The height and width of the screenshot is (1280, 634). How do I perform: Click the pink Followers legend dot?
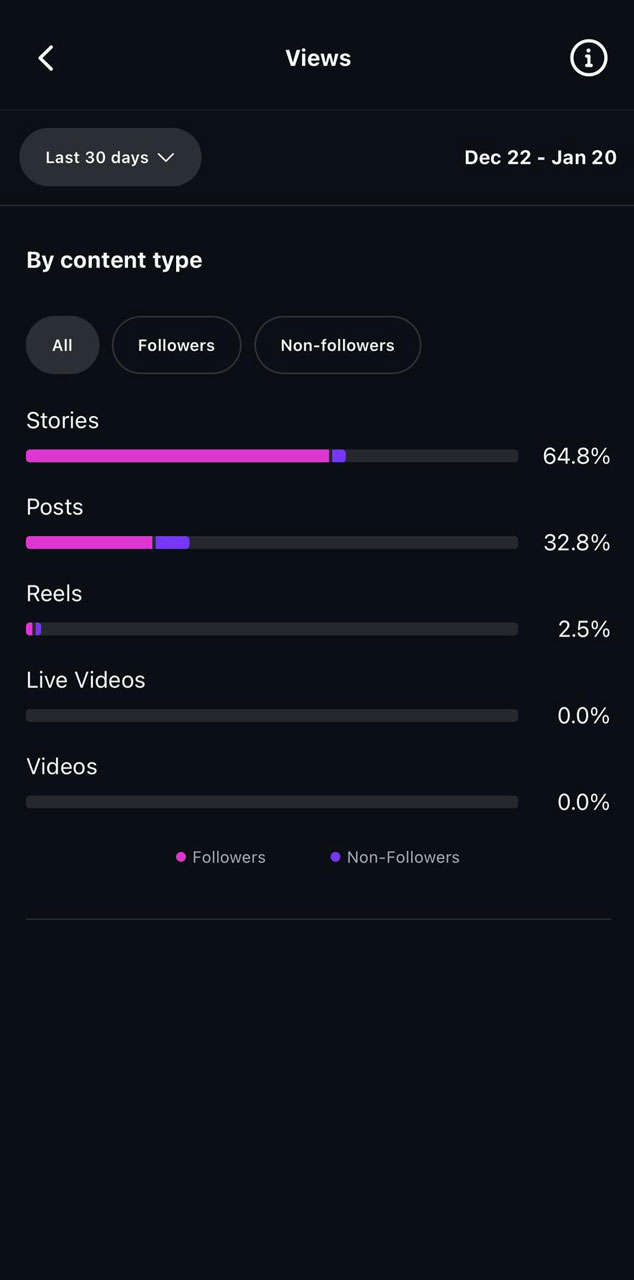(181, 857)
